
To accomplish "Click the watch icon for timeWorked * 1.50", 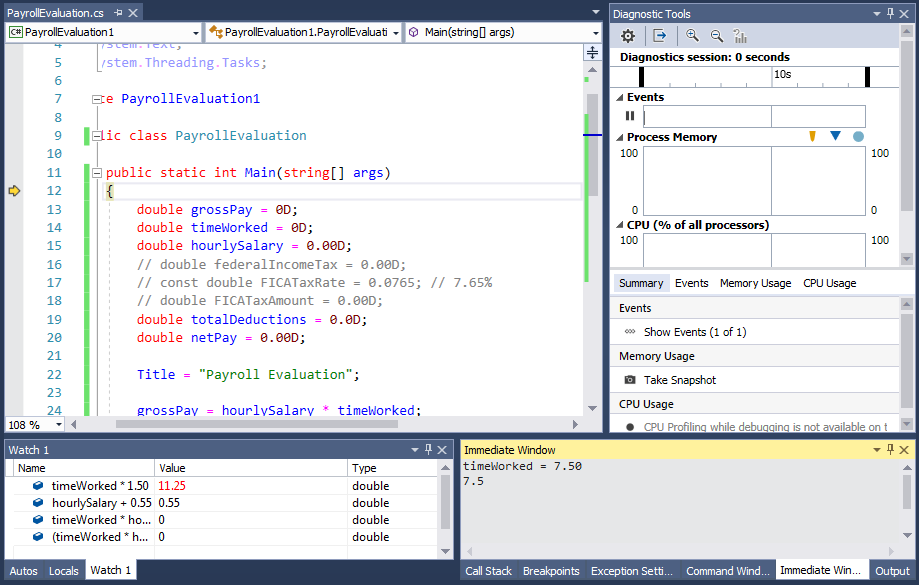I will 38,485.
